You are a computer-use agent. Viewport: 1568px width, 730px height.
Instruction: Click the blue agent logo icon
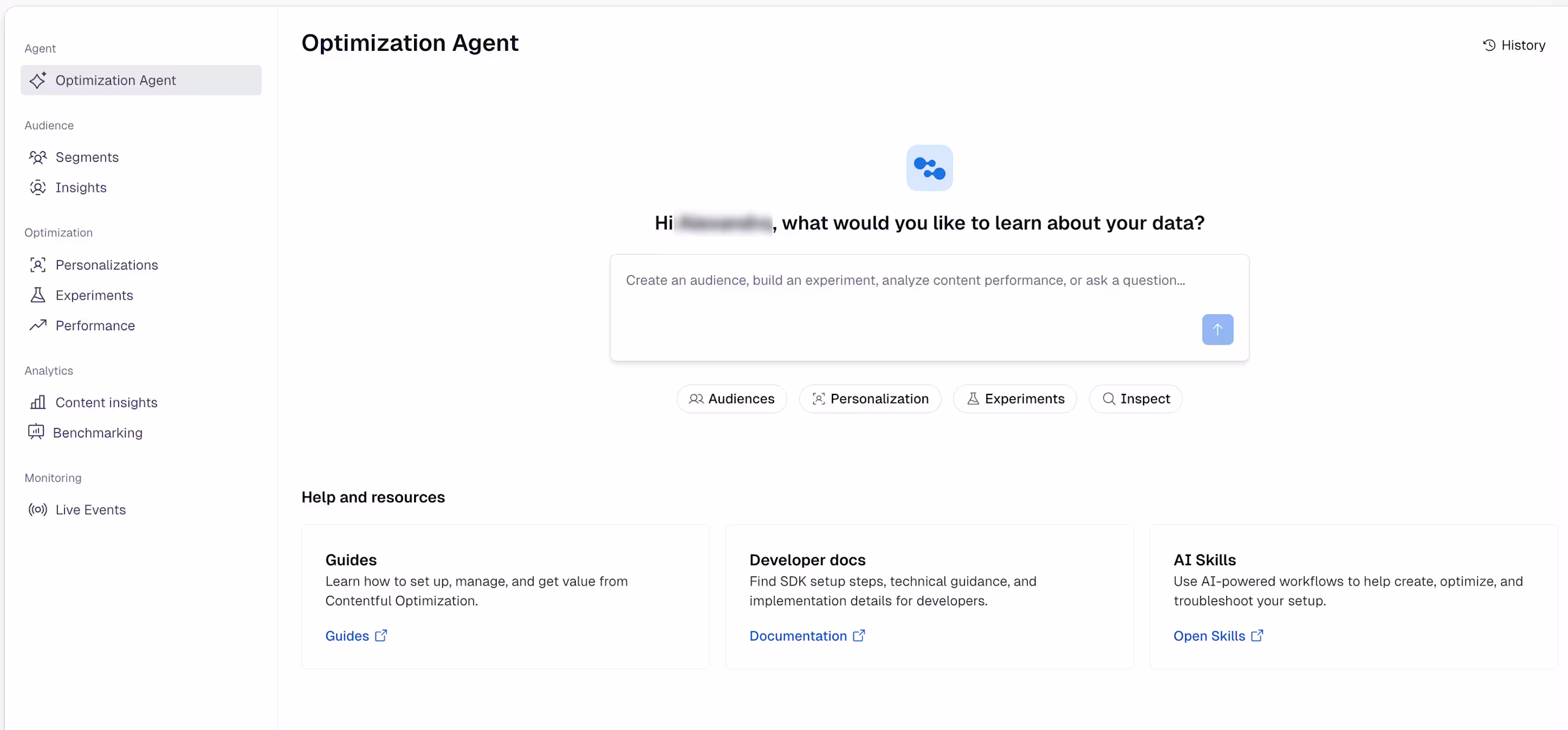(x=930, y=168)
